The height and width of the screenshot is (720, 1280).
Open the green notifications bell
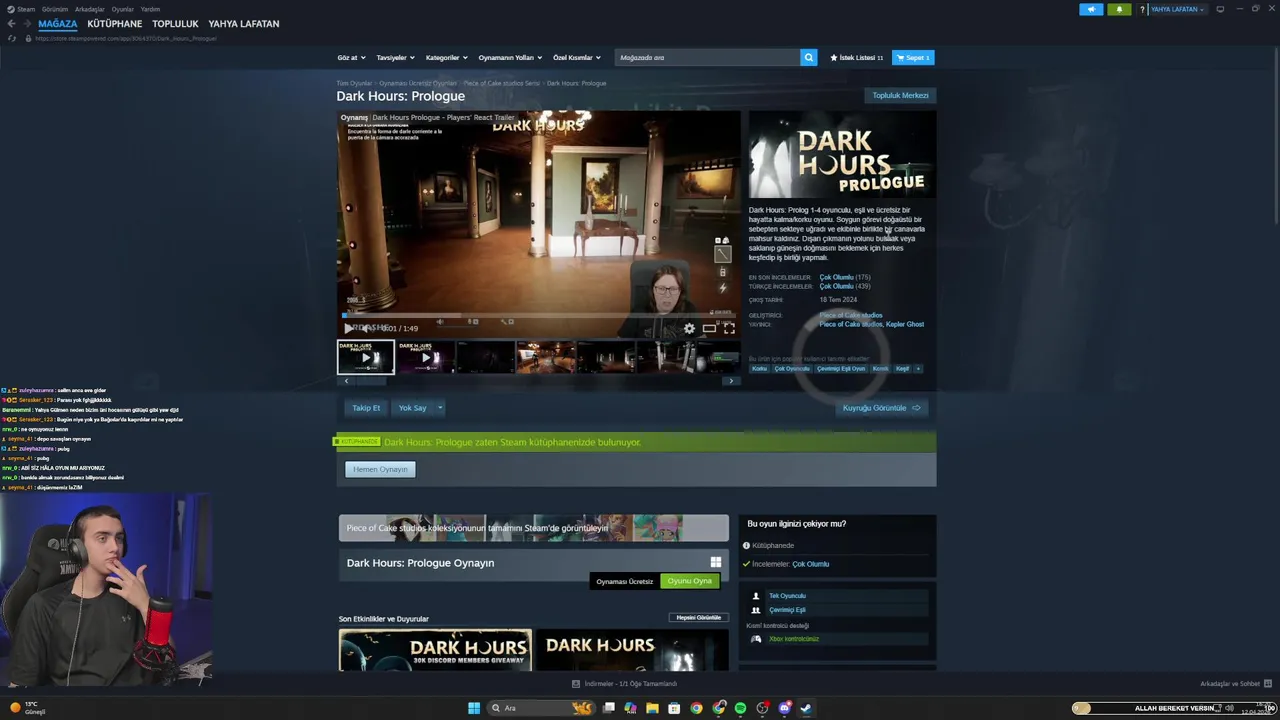click(x=1119, y=9)
